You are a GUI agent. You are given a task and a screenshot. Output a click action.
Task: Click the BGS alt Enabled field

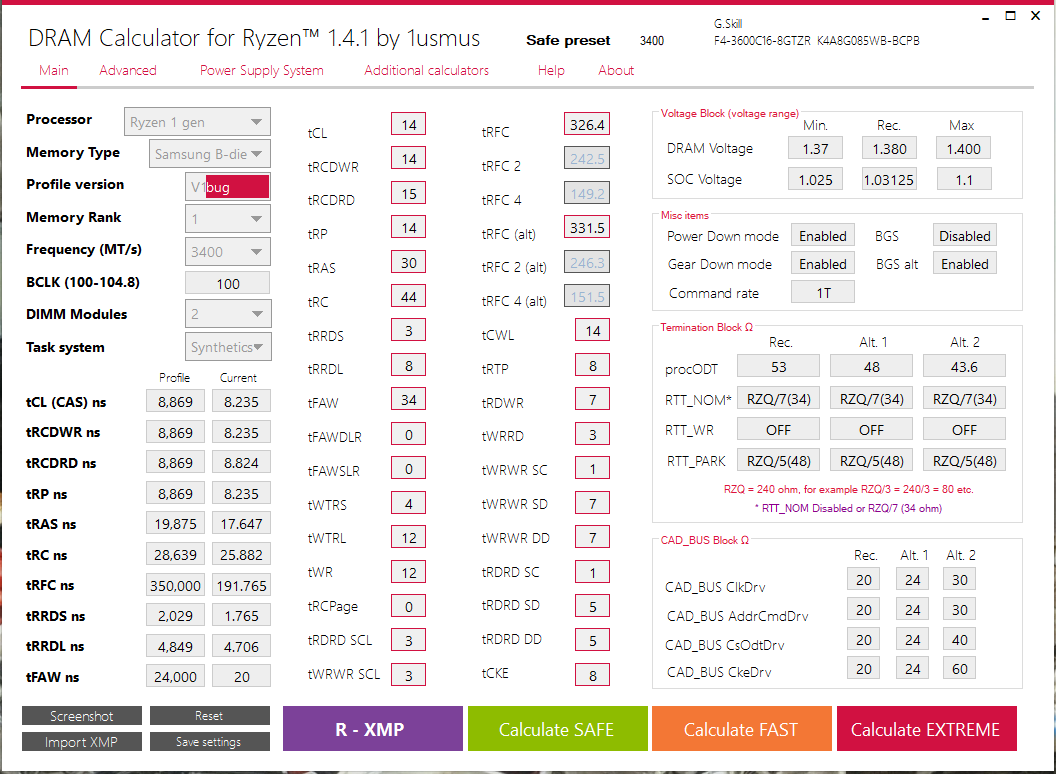964,264
